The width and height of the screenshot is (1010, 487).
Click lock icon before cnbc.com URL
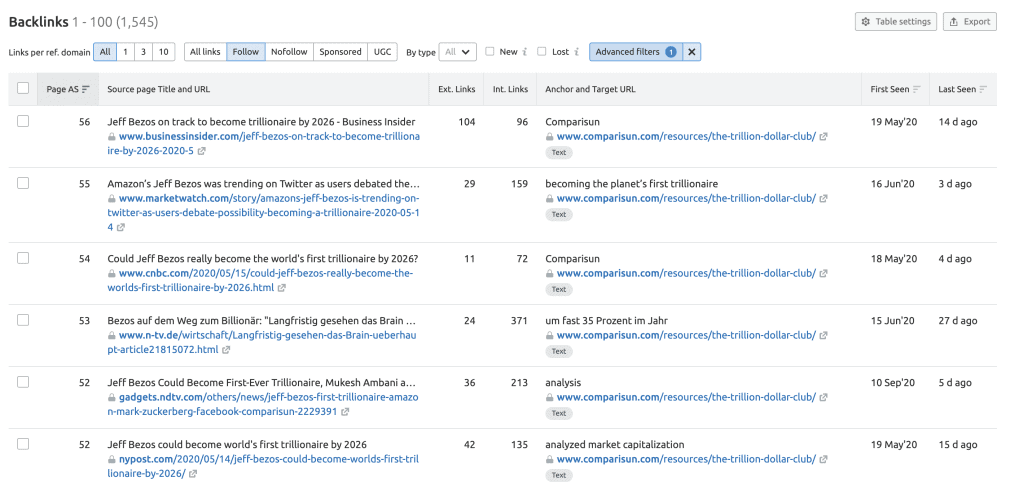(111, 273)
